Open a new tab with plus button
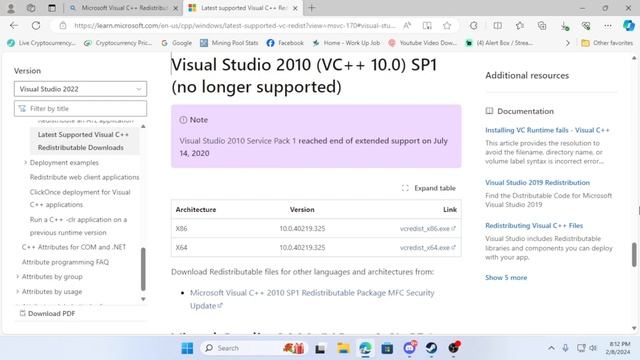Viewport: 640px width, 360px height. 312,8
